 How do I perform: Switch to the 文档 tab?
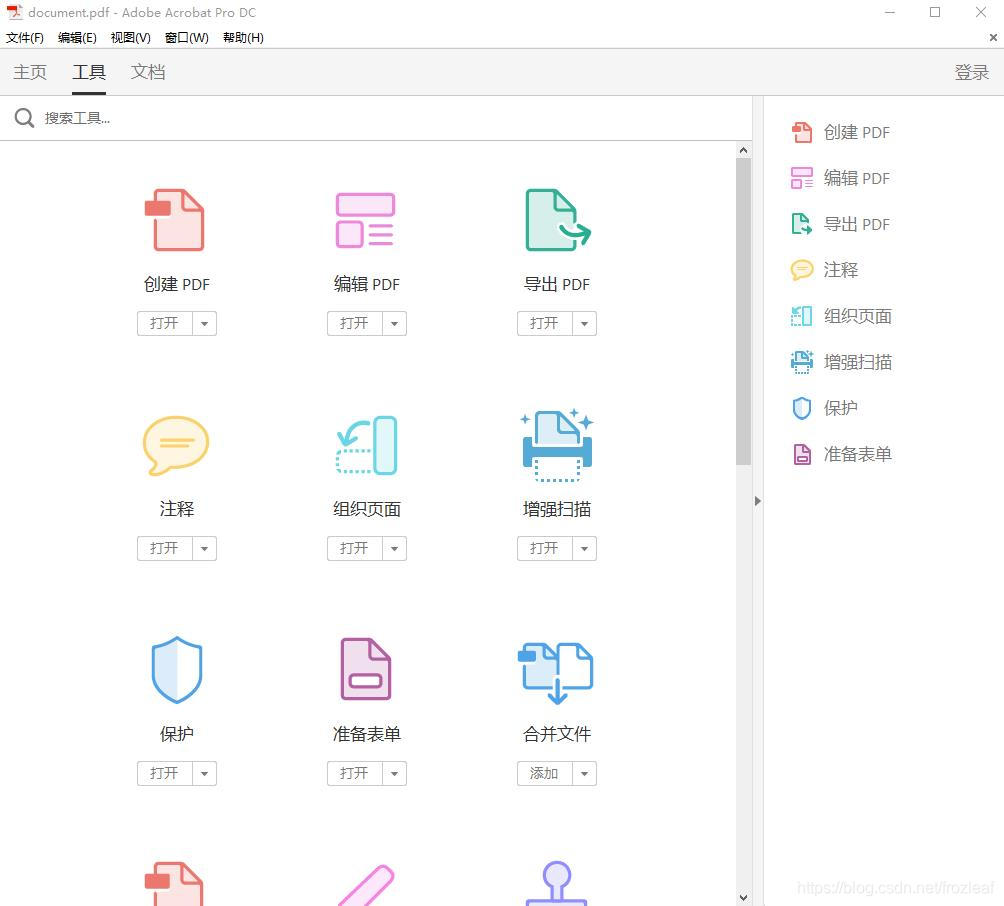pos(148,72)
